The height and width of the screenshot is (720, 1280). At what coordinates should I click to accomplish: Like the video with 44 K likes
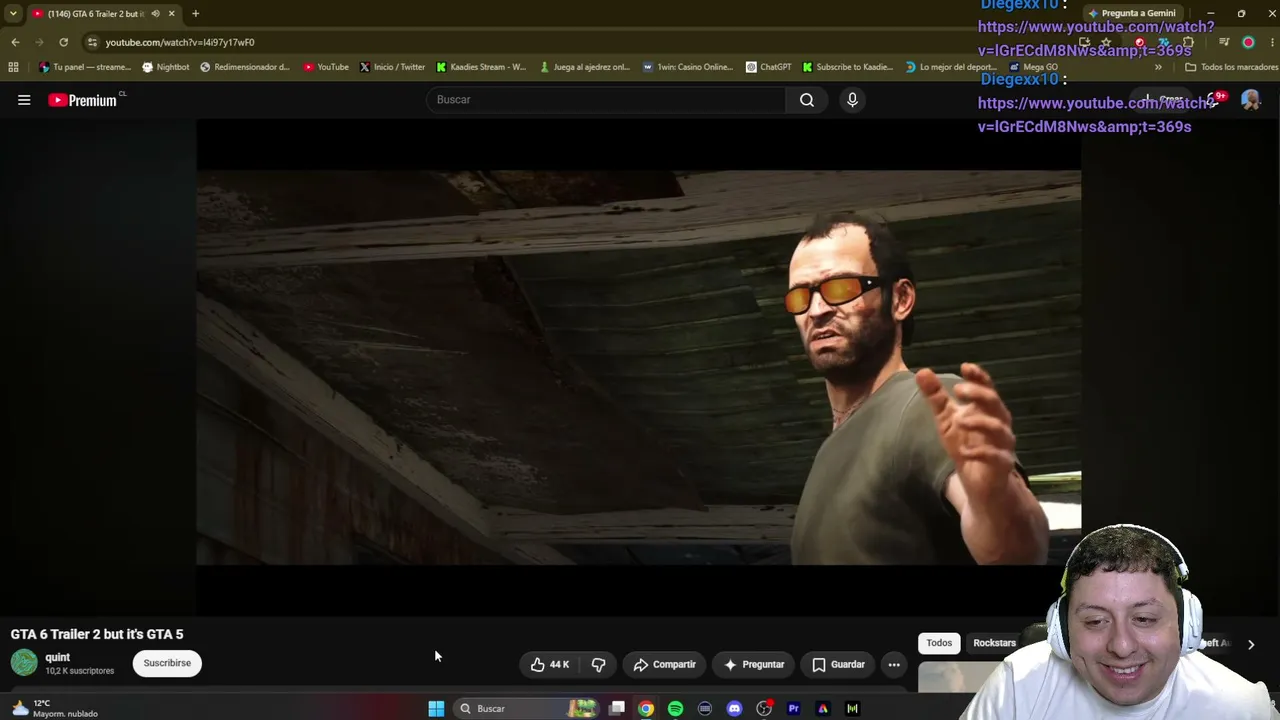[549, 664]
